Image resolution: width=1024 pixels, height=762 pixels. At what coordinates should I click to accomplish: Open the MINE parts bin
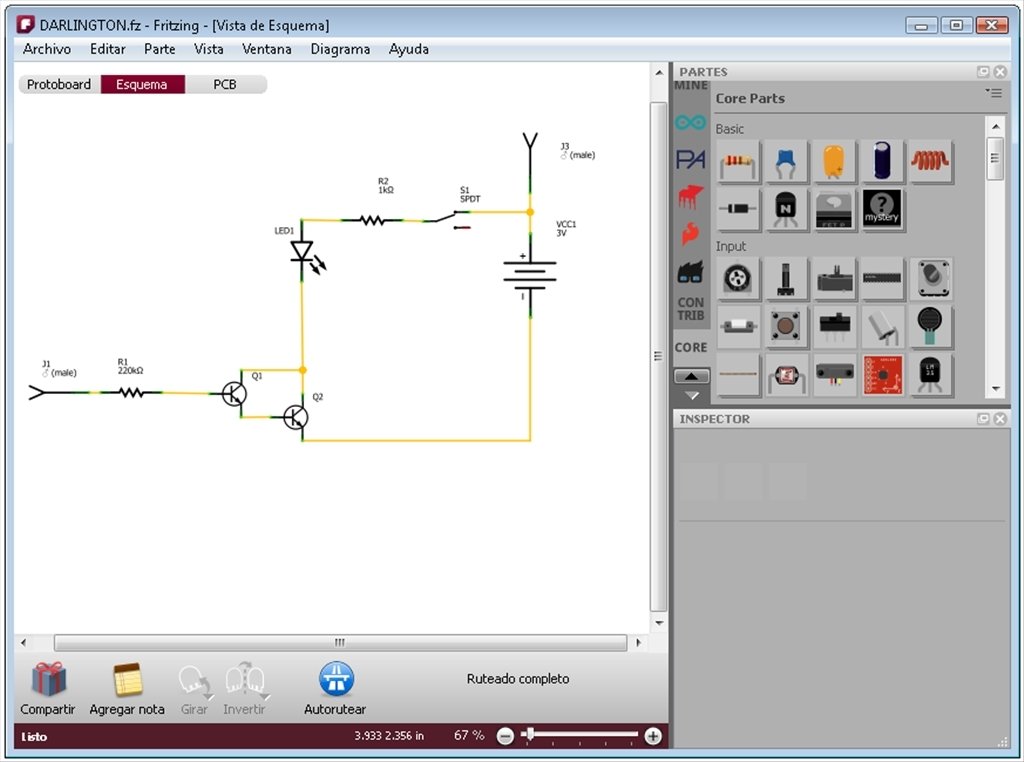click(x=691, y=86)
